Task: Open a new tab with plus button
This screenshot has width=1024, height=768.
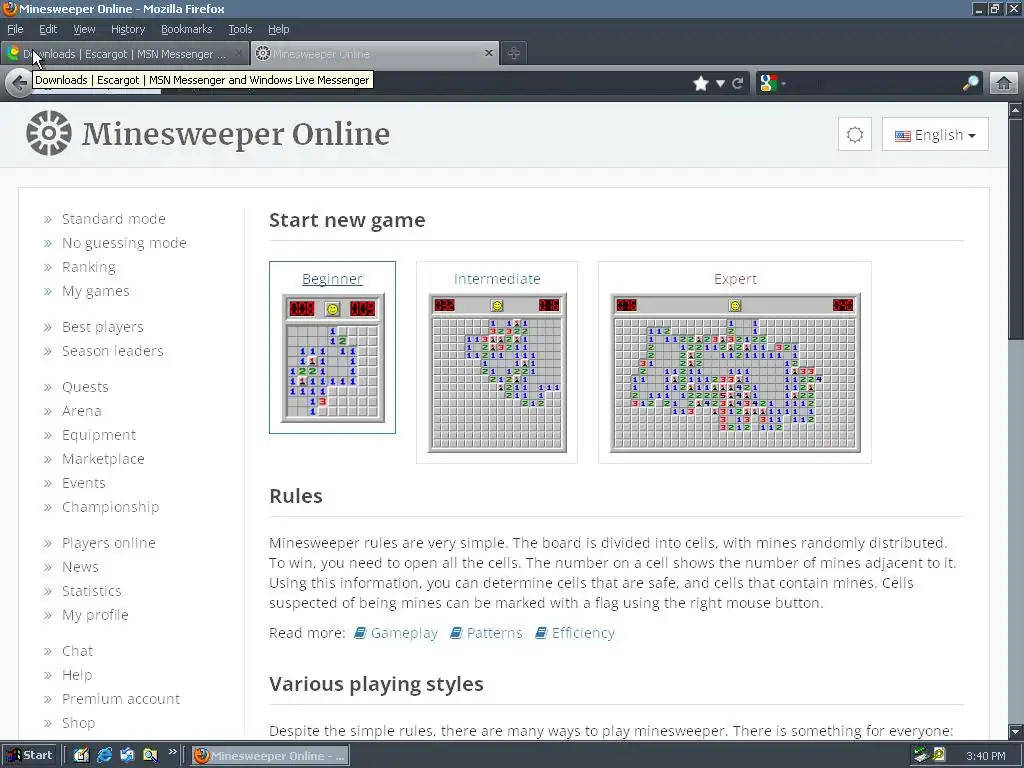Action: [x=514, y=54]
